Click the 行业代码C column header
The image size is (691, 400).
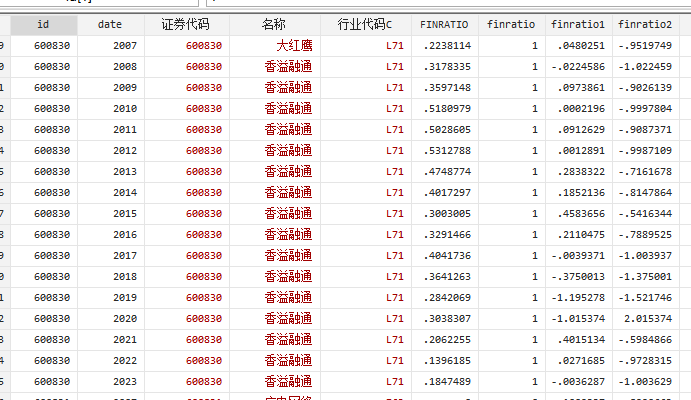[365, 24]
